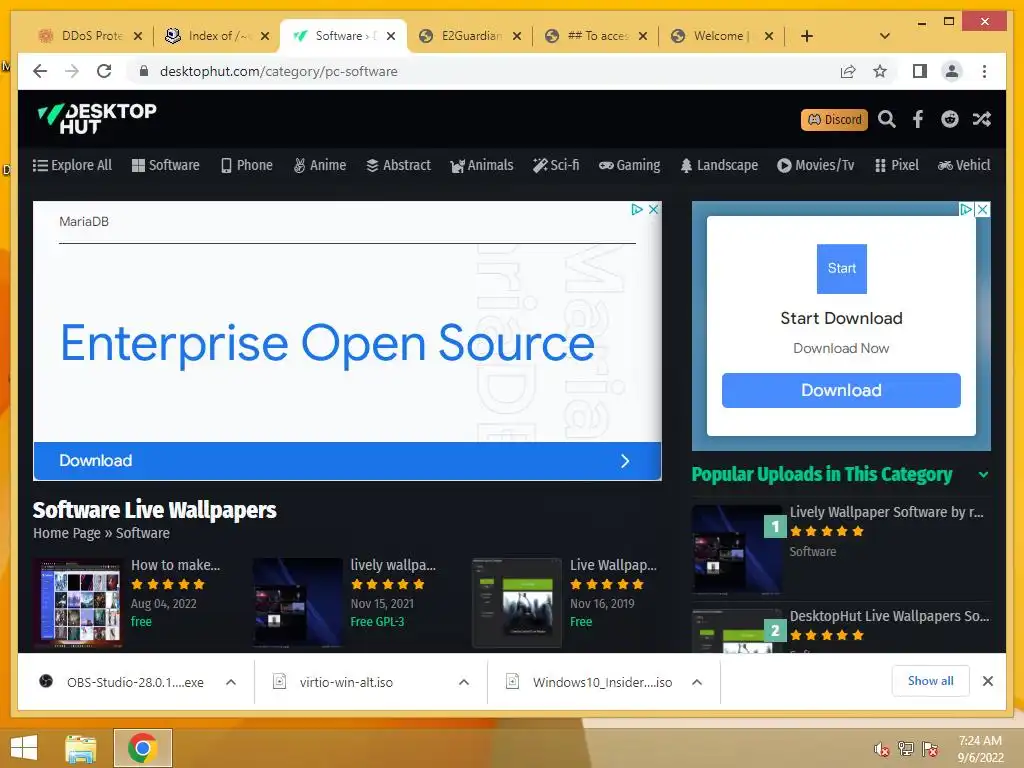1024x768 pixels.
Task: Expand Windows10_Insider iso download options chevron
Action: pyautogui.click(x=697, y=682)
